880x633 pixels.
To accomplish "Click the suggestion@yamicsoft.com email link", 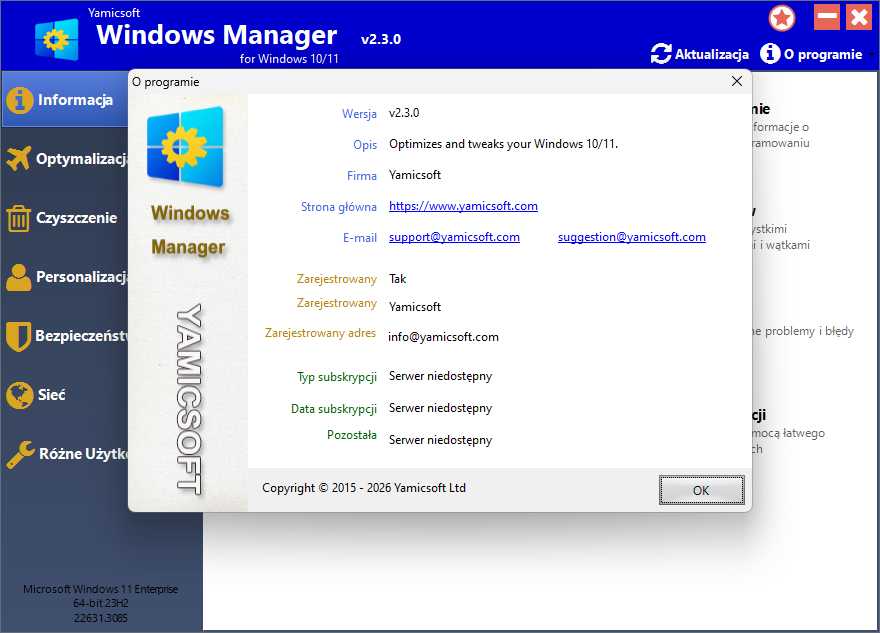I will point(631,237).
